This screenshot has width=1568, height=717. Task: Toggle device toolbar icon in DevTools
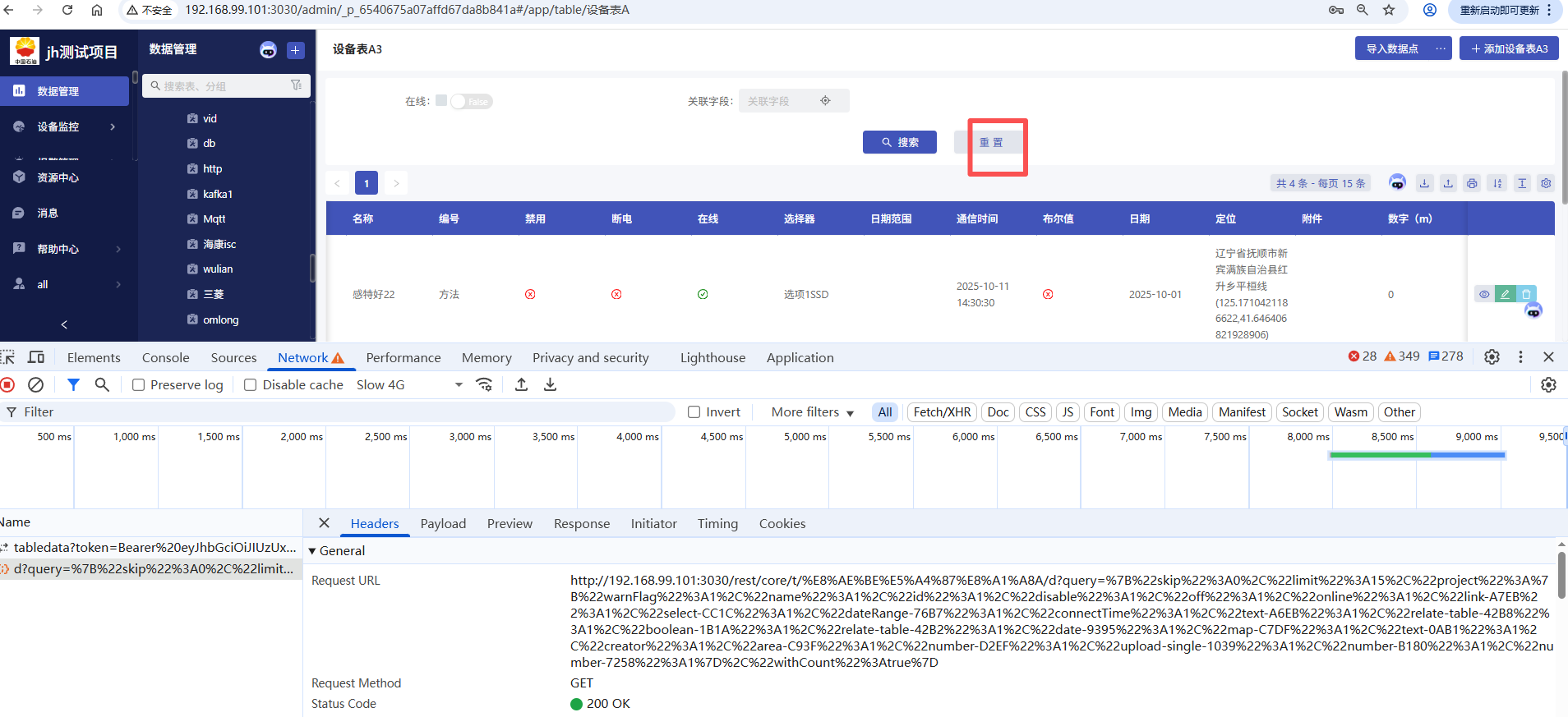[x=36, y=357]
